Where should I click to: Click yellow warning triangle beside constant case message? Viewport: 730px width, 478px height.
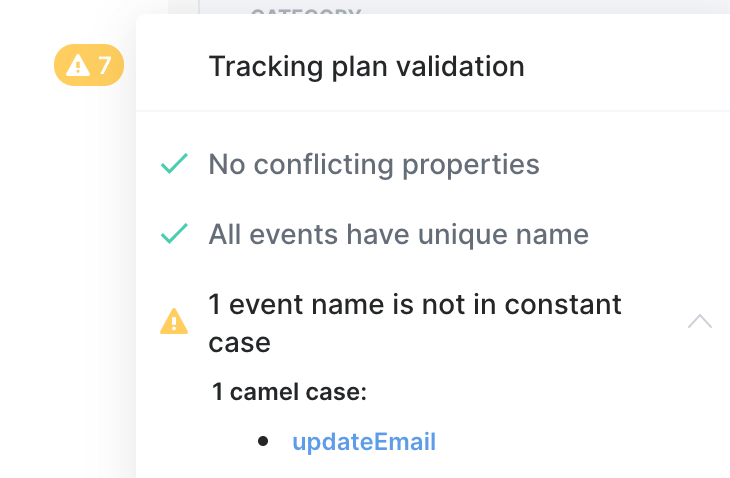[174, 321]
